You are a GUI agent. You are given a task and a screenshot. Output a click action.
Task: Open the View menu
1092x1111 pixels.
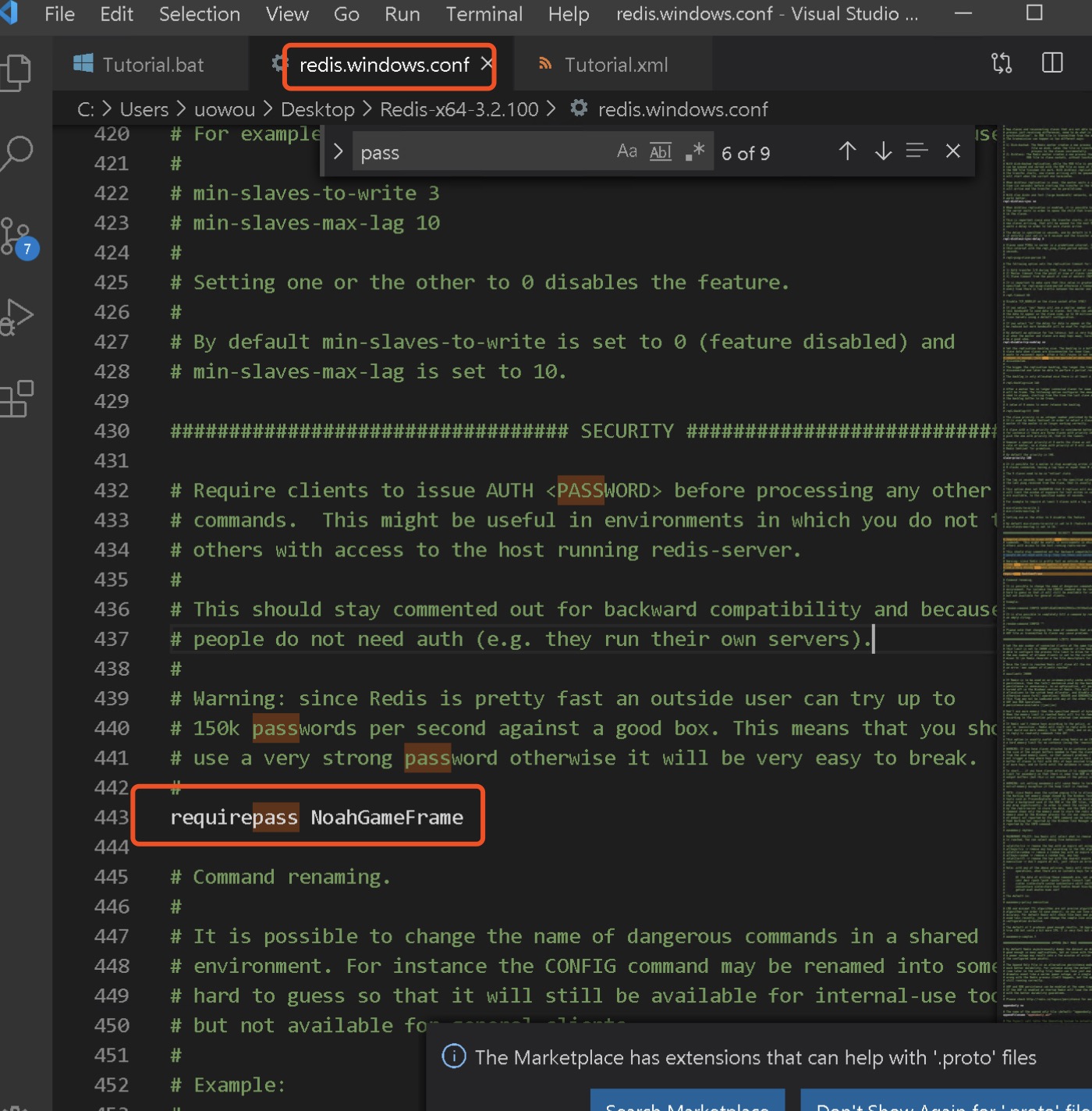[x=287, y=14]
